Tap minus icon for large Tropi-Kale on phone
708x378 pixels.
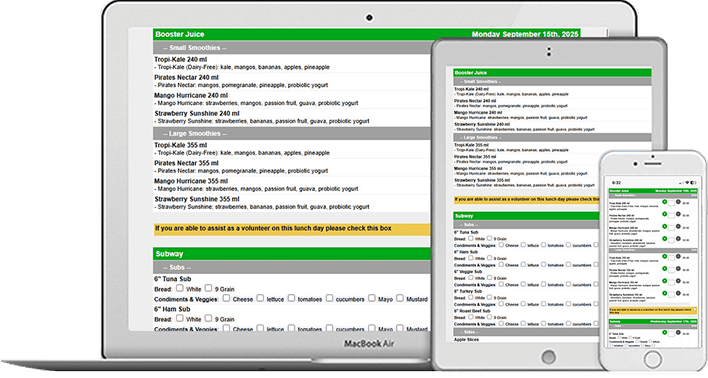click(678, 256)
